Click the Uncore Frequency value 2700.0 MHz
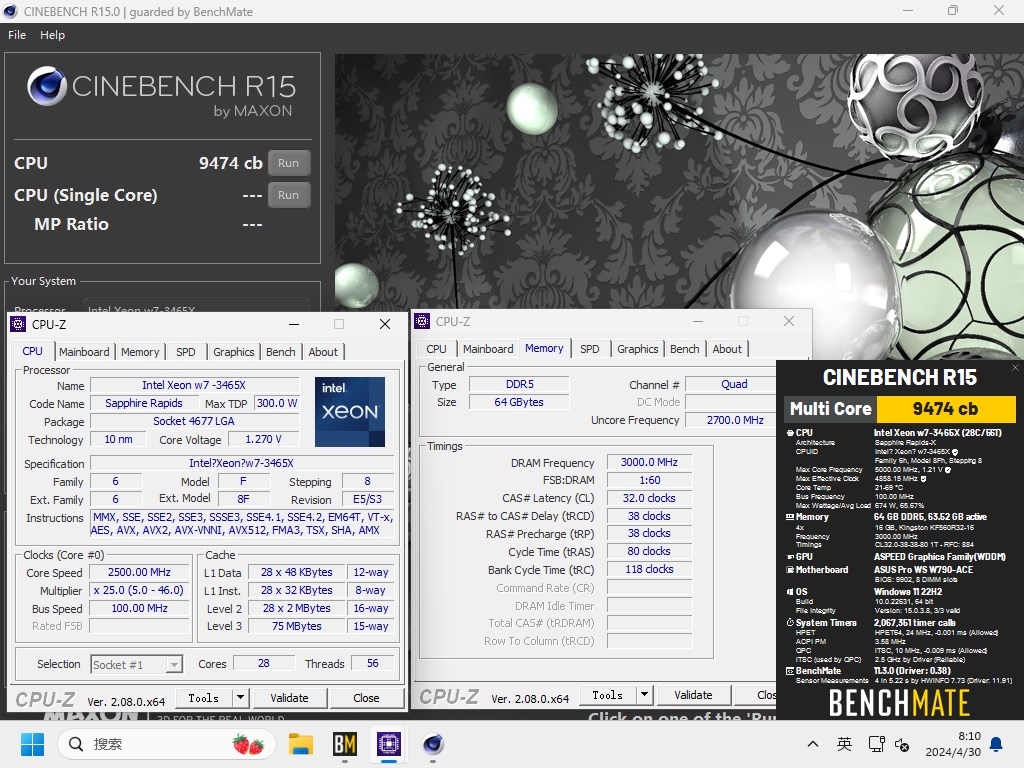This screenshot has width=1024, height=768. pos(735,421)
